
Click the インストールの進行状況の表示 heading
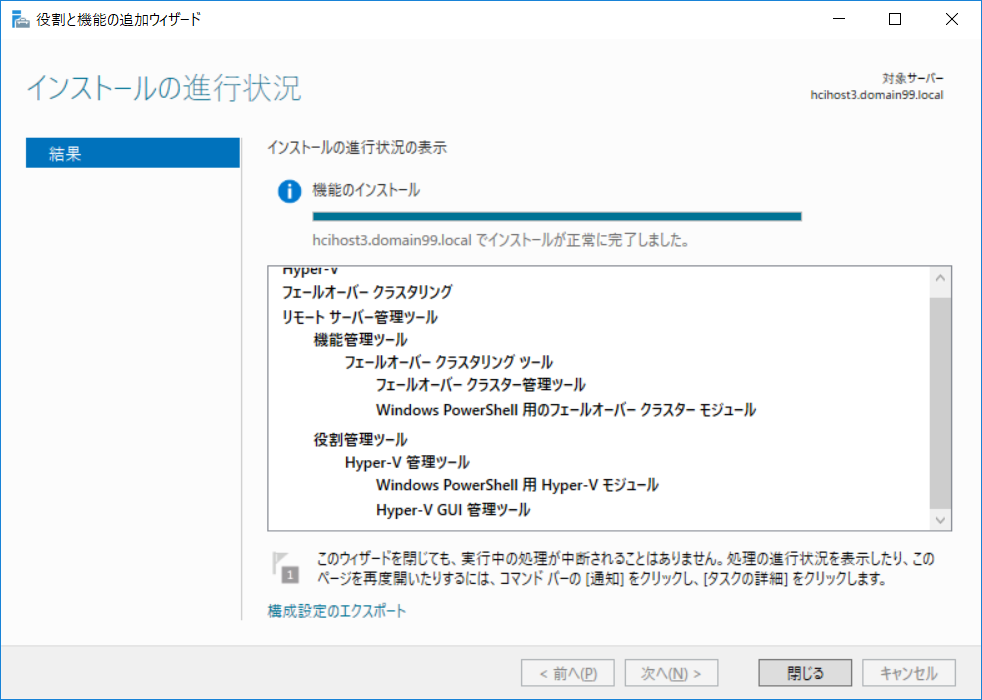point(357,148)
